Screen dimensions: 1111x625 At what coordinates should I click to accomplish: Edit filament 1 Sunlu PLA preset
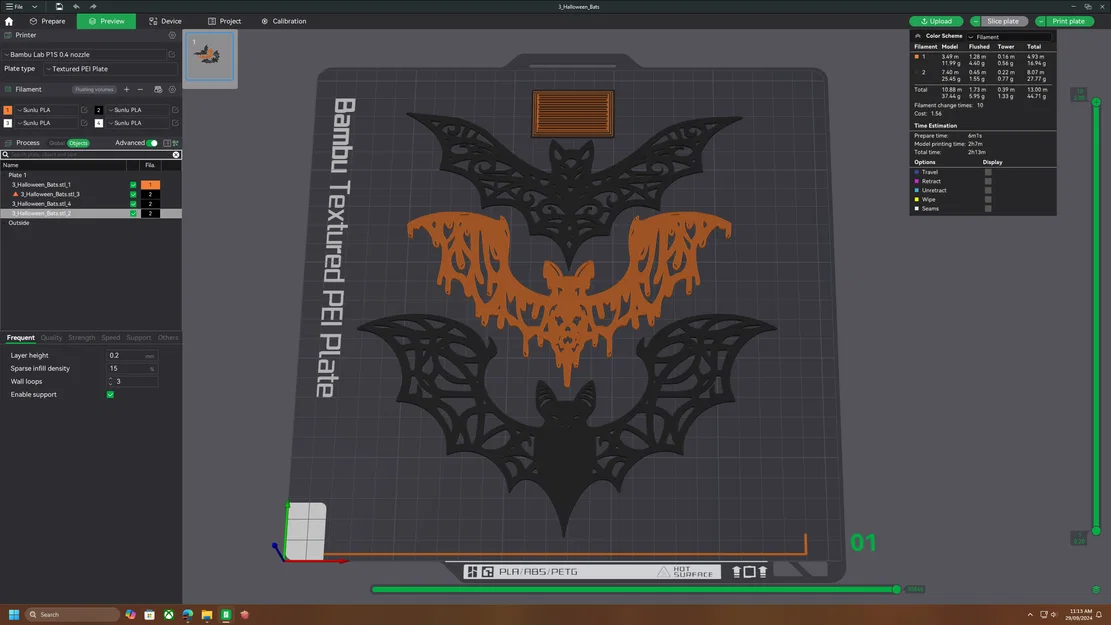click(84, 110)
